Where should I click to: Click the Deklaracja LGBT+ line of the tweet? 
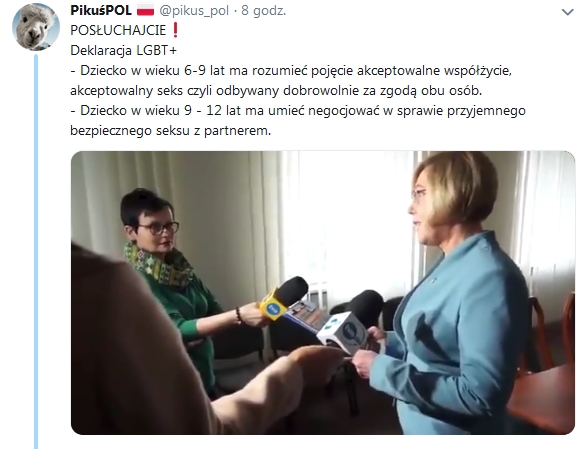123,50
